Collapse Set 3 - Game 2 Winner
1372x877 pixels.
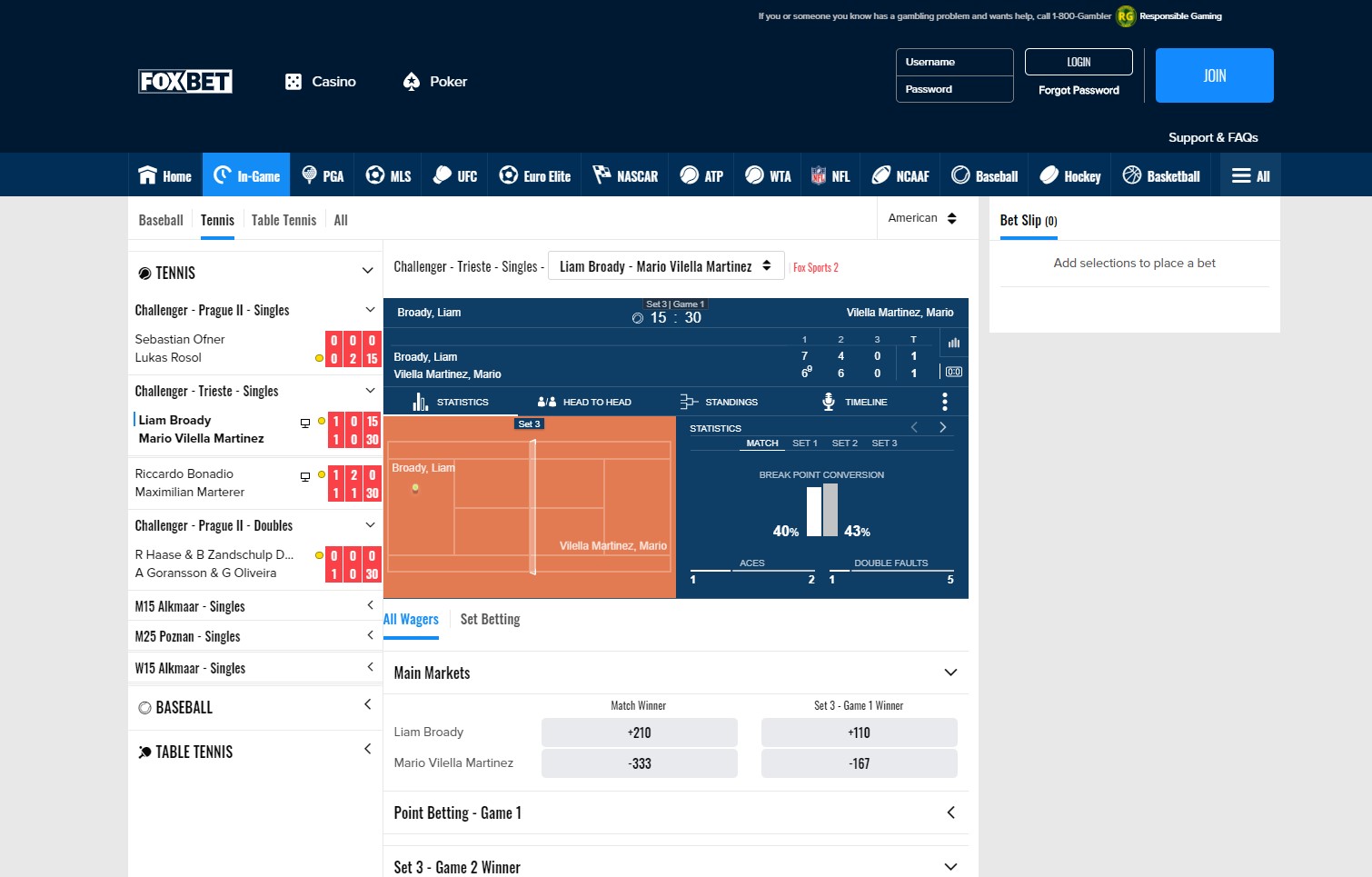click(x=950, y=867)
